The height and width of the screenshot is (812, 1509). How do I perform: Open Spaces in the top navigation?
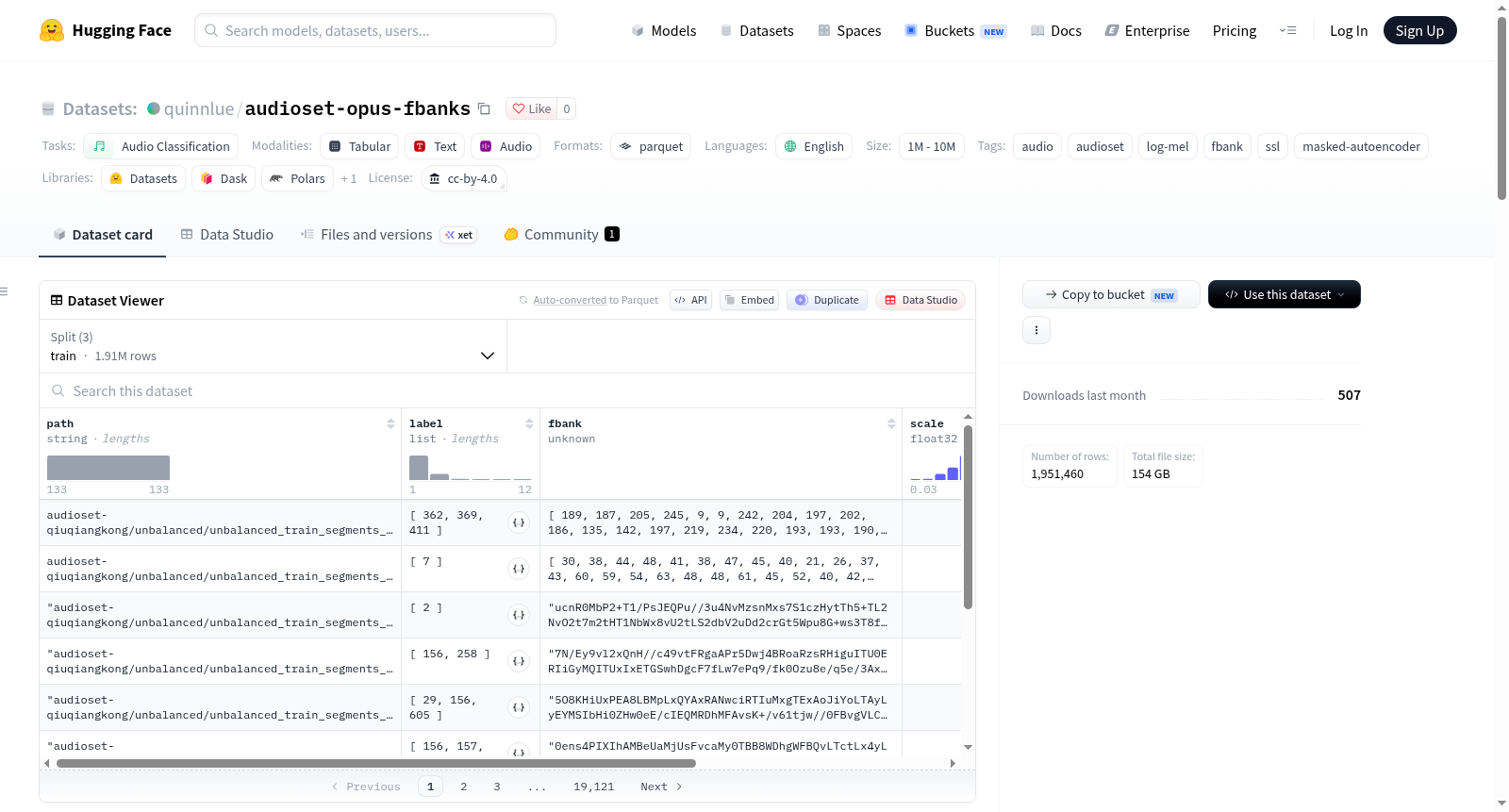point(849,30)
